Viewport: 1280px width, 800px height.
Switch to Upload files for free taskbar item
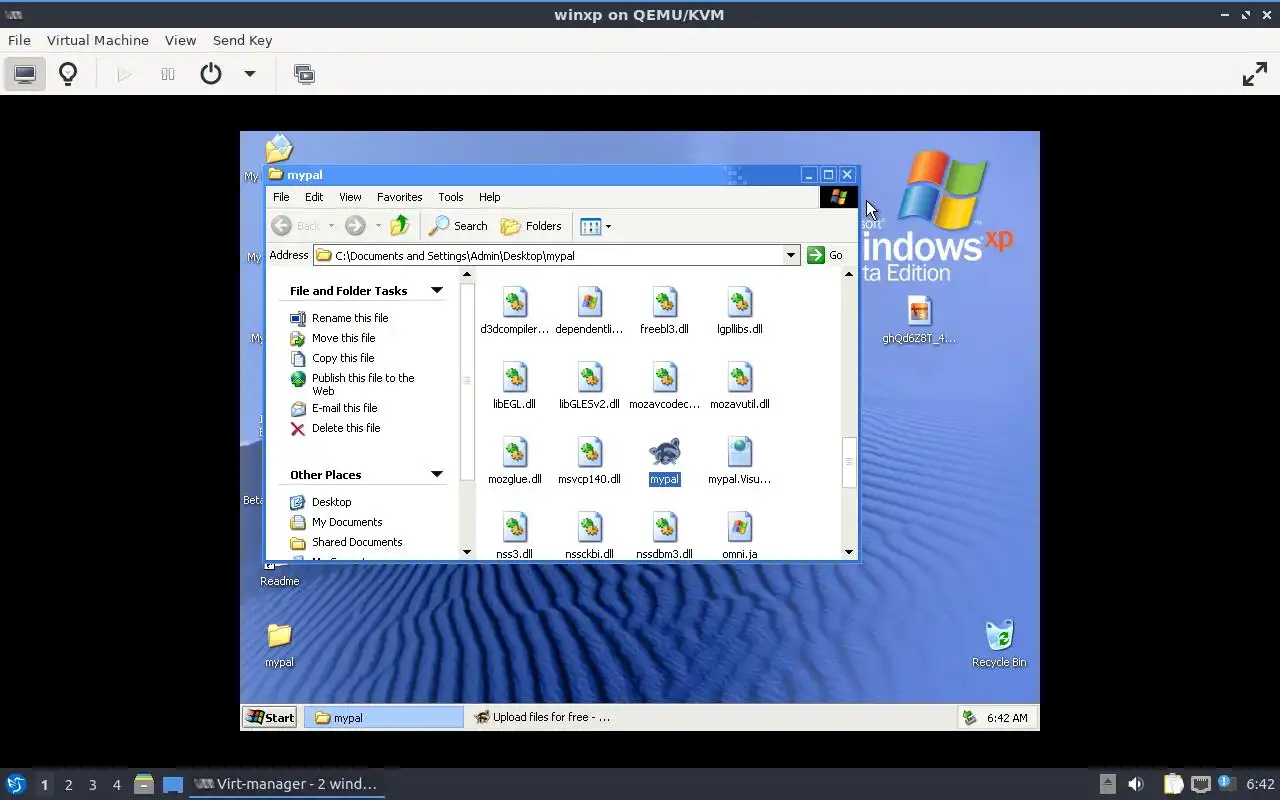tap(543, 717)
